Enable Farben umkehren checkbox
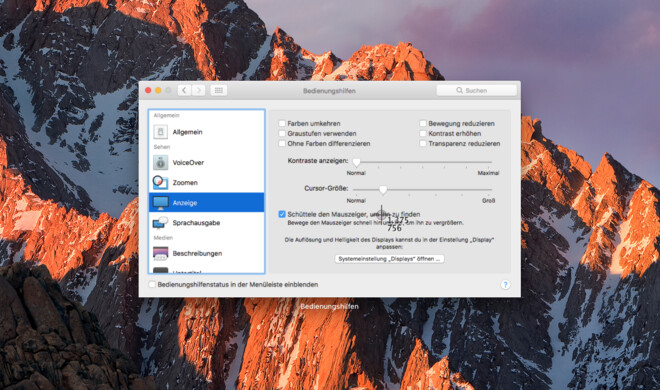This screenshot has height=390, width=660. (282, 123)
